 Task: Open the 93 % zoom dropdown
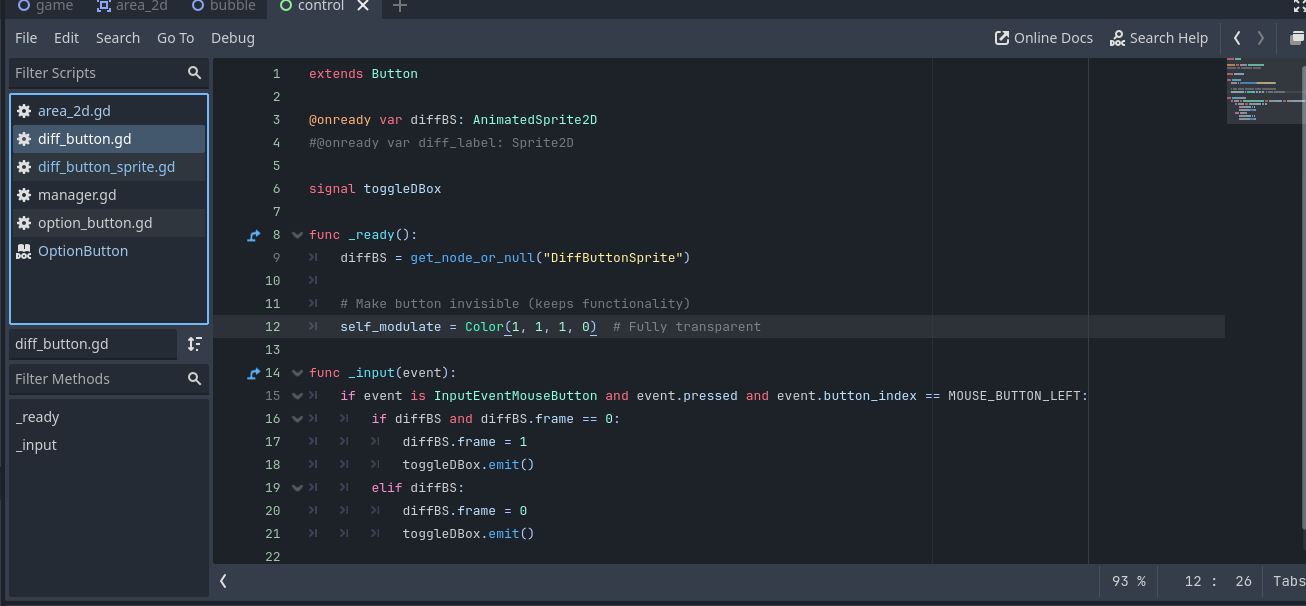(1128, 581)
